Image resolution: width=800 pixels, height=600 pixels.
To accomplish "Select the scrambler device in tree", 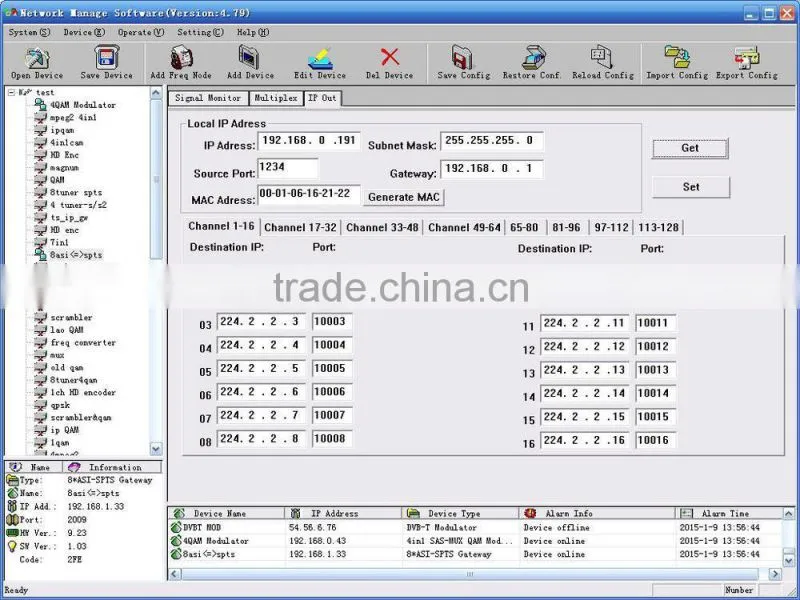I will 71,317.
